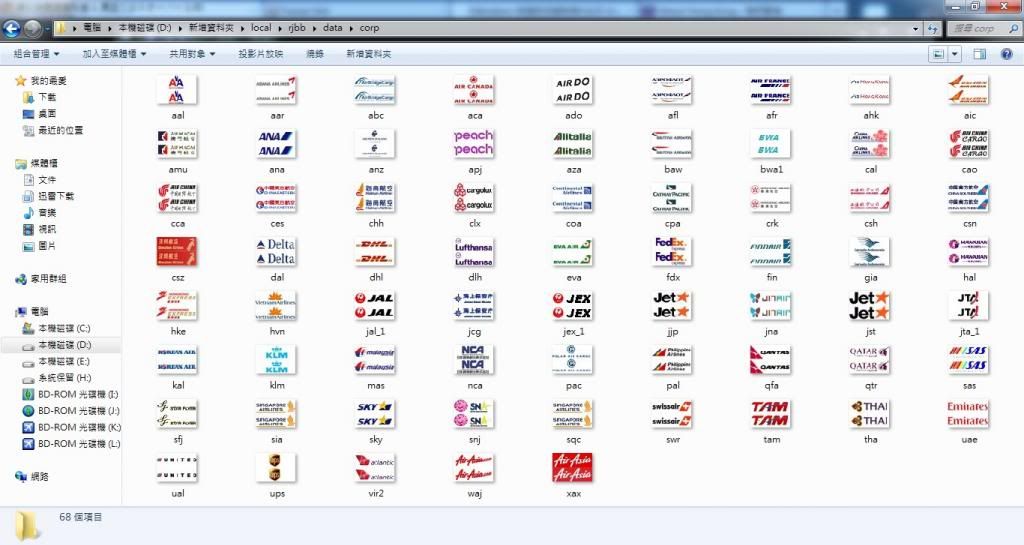Select the peach 'apj' logo file
1024x545 pixels.
click(474, 144)
